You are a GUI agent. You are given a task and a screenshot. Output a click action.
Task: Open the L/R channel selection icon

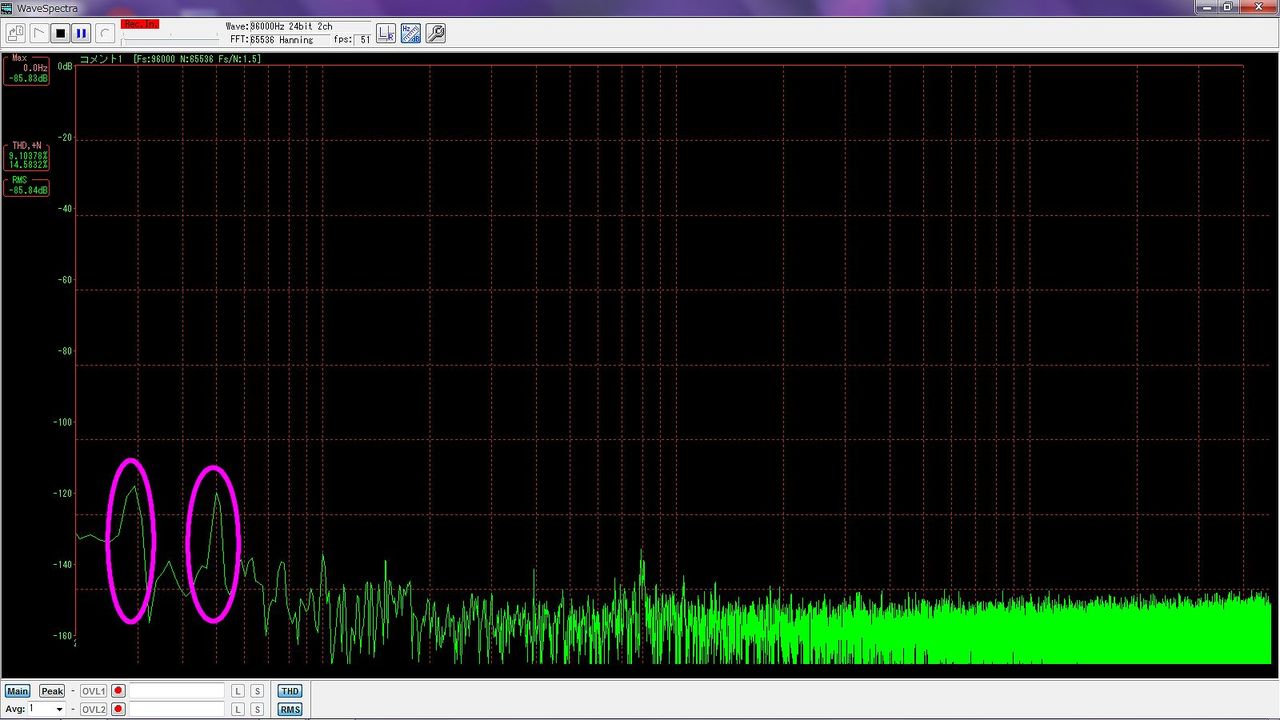pos(386,33)
